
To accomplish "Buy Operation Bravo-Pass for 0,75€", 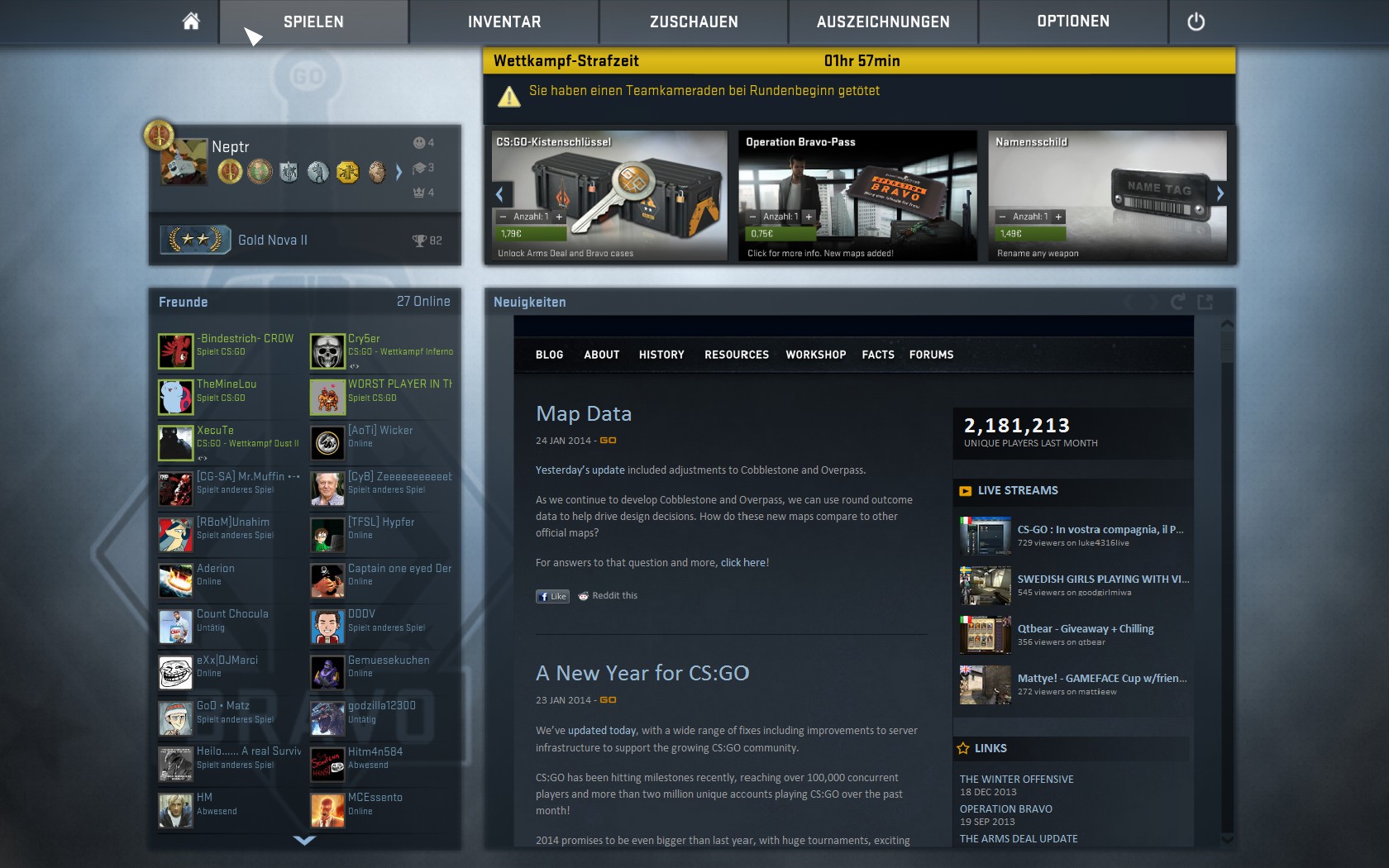I will [780, 234].
